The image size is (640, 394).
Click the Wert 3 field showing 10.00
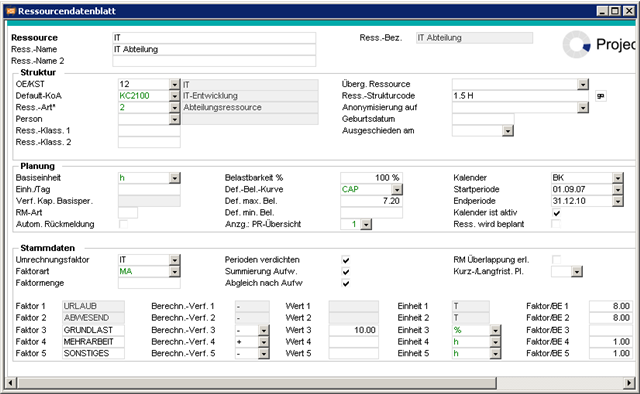click(353, 330)
